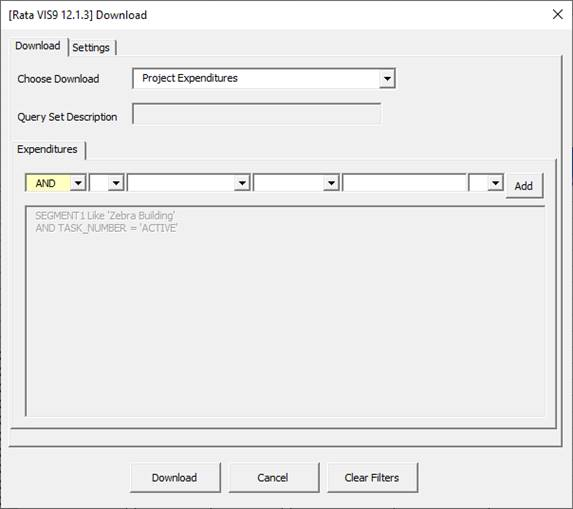Click the yellow AND operator field
573x509 pixels.
(x=48, y=183)
